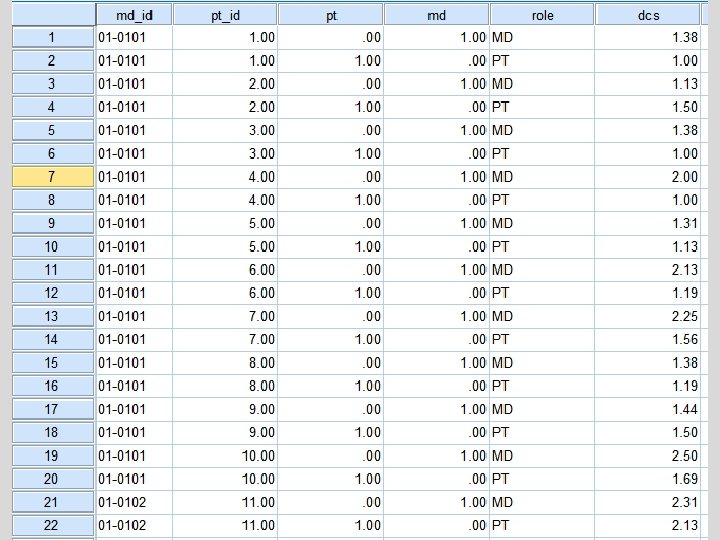Viewport: 720px width, 540px height.
Task: Select row header 11
Action: tap(53, 270)
